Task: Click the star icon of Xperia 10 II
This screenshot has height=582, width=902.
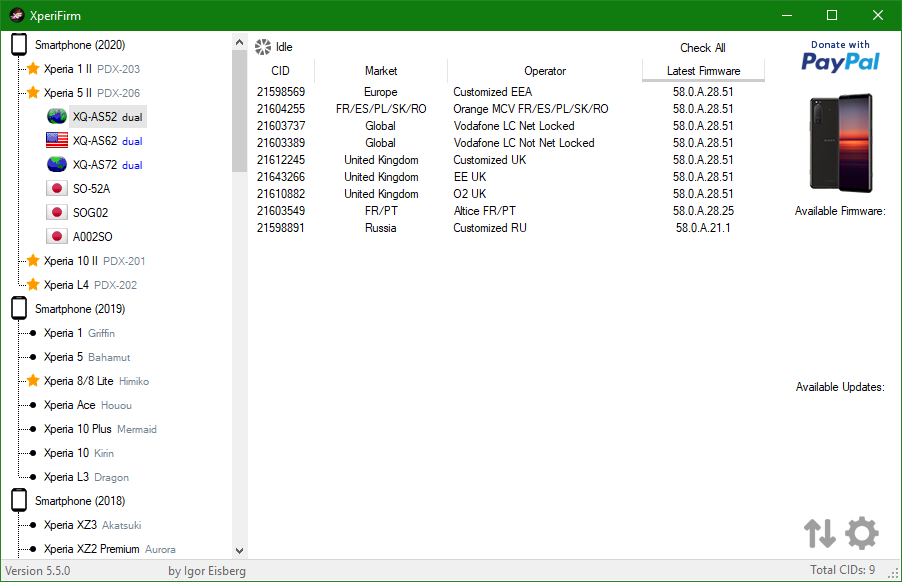Action: click(x=33, y=261)
